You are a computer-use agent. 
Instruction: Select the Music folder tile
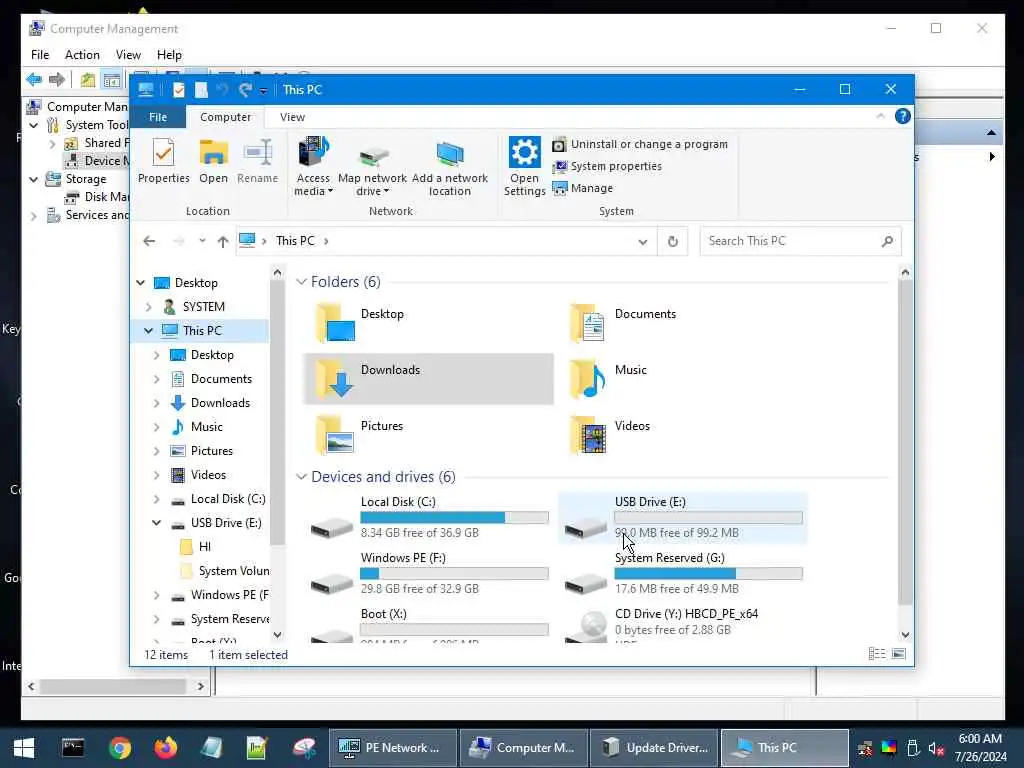click(x=682, y=379)
